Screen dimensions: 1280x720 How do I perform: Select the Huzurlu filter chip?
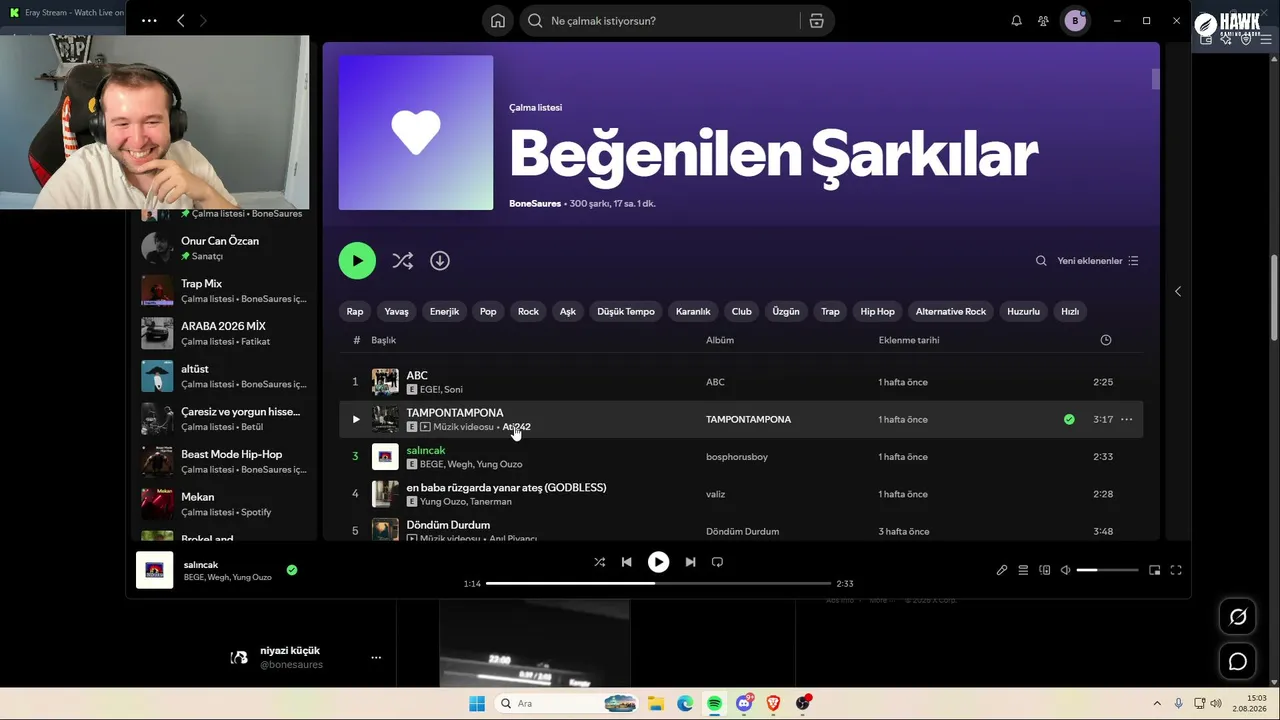(x=1024, y=312)
